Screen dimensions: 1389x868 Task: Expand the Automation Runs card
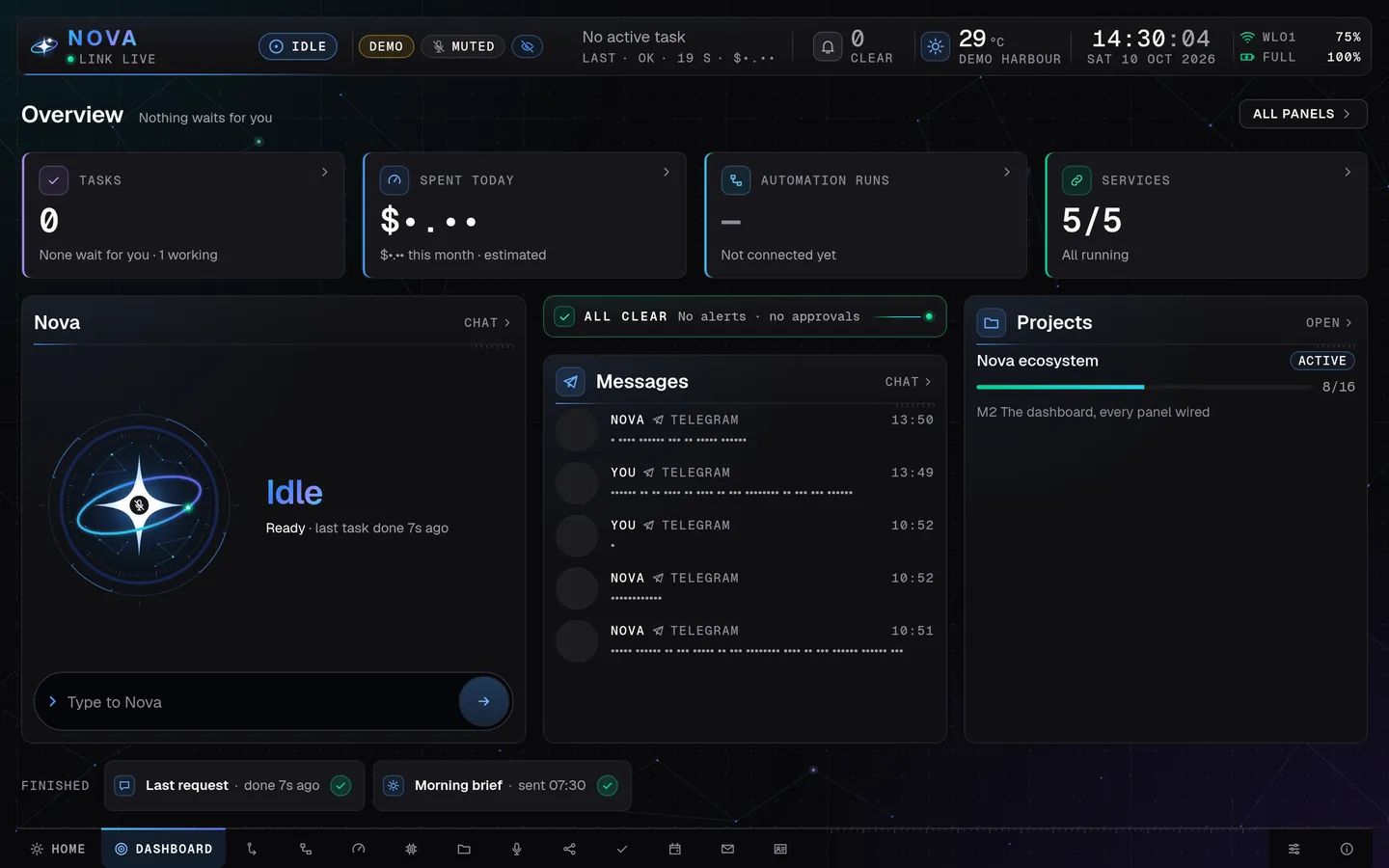coord(866,215)
